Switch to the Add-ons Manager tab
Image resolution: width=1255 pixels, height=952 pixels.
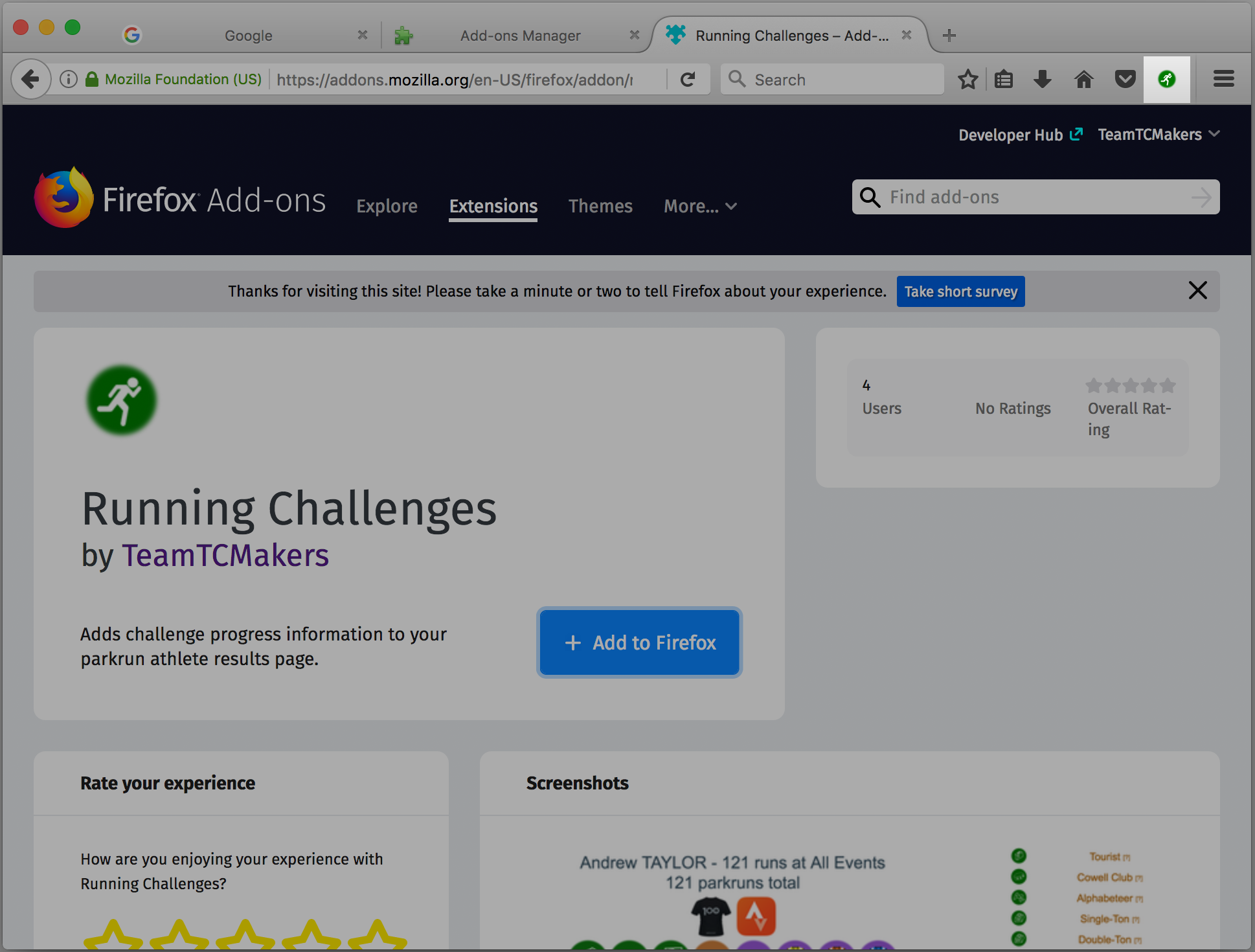point(520,36)
